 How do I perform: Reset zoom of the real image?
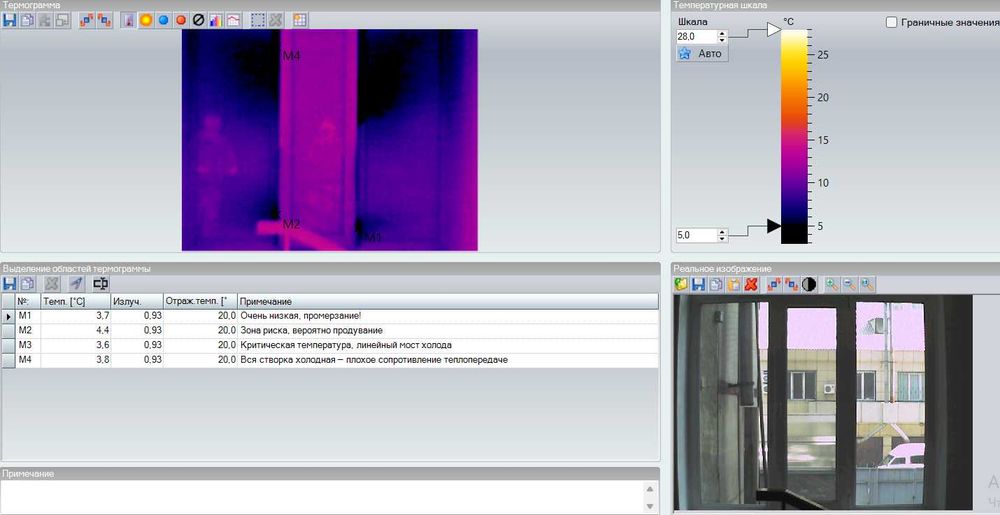tap(867, 285)
